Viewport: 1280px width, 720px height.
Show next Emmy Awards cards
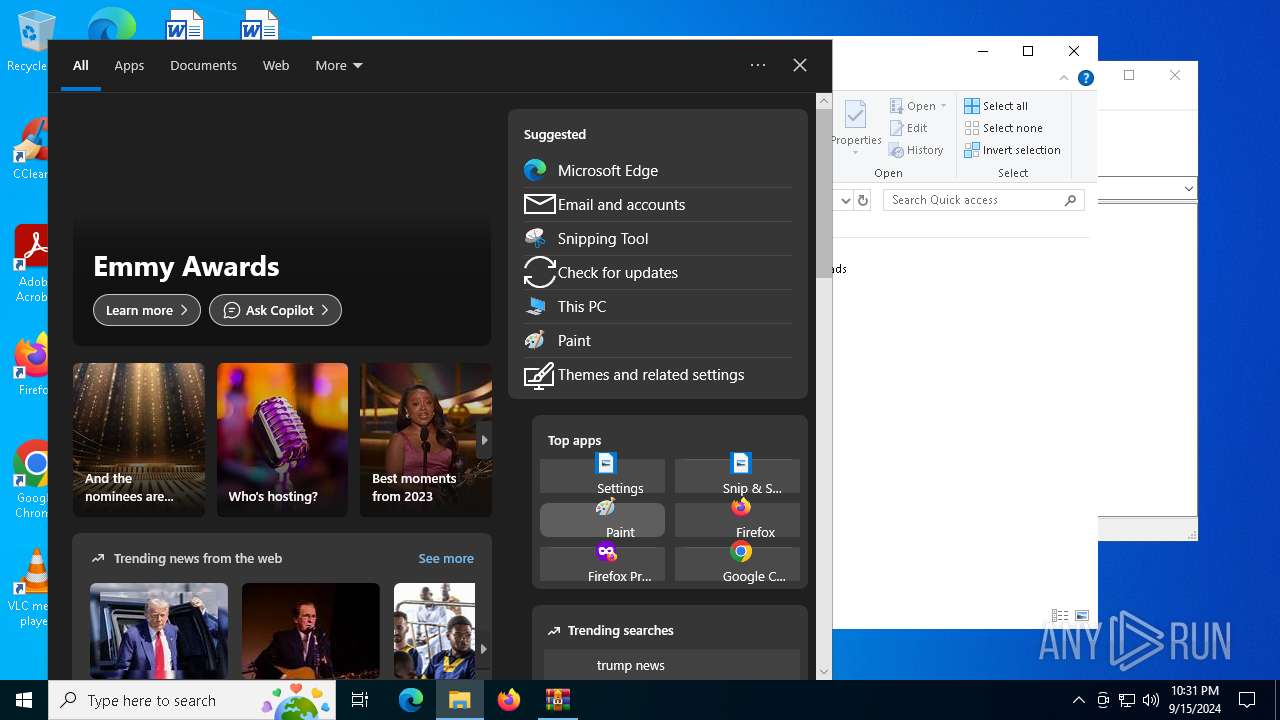point(484,440)
